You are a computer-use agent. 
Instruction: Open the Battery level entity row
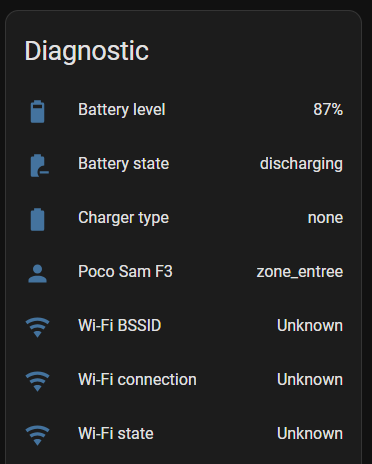click(x=184, y=110)
